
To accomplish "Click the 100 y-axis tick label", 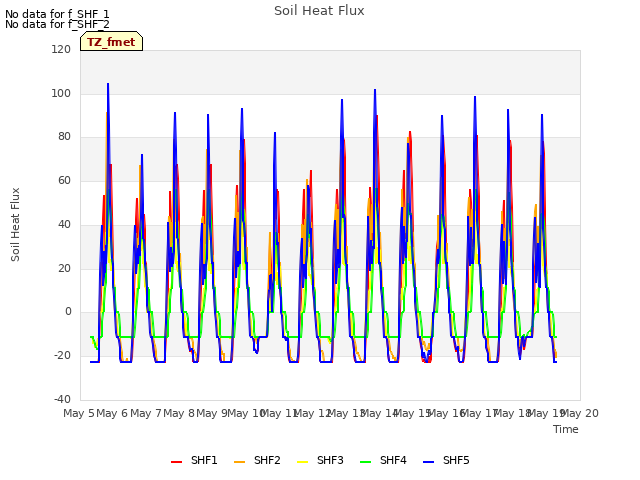I will coord(61,93).
